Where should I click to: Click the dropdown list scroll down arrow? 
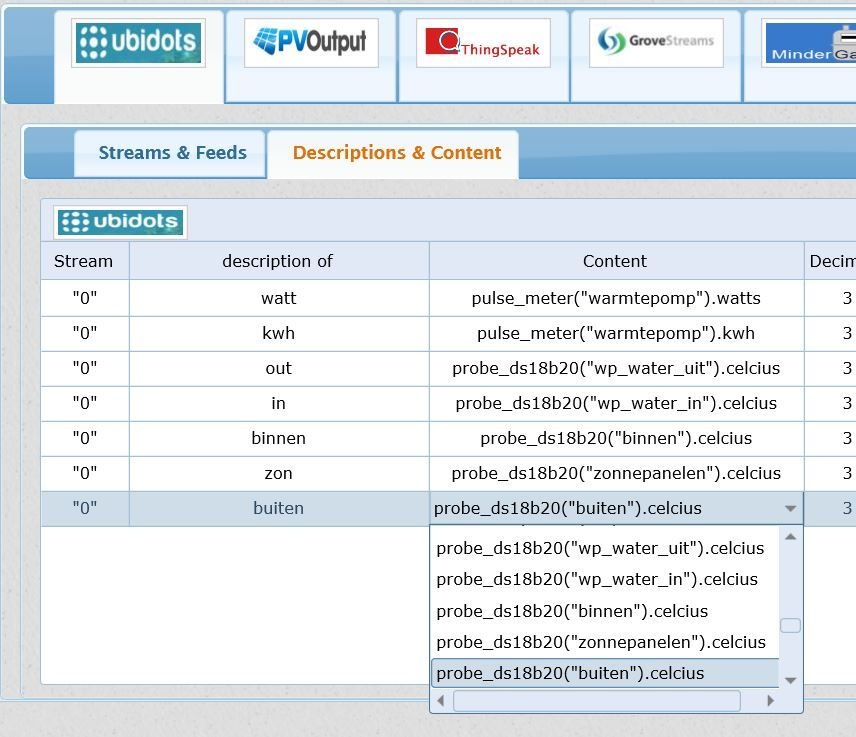tap(790, 680)
